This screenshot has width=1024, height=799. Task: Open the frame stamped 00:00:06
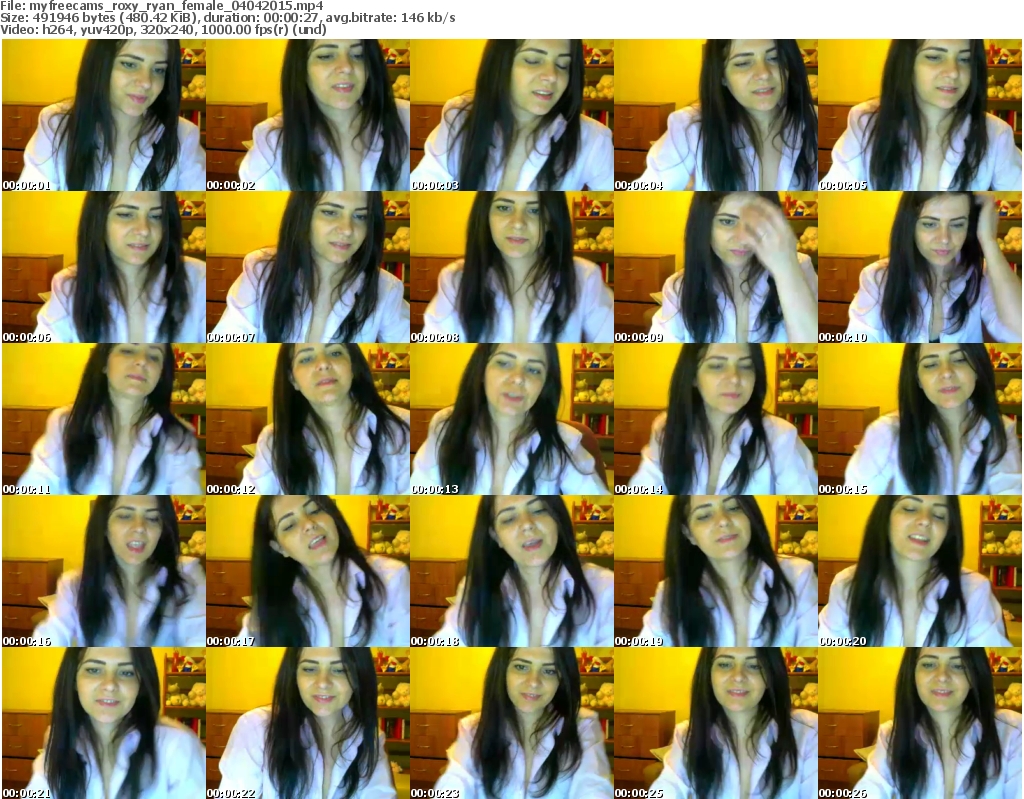104,267
